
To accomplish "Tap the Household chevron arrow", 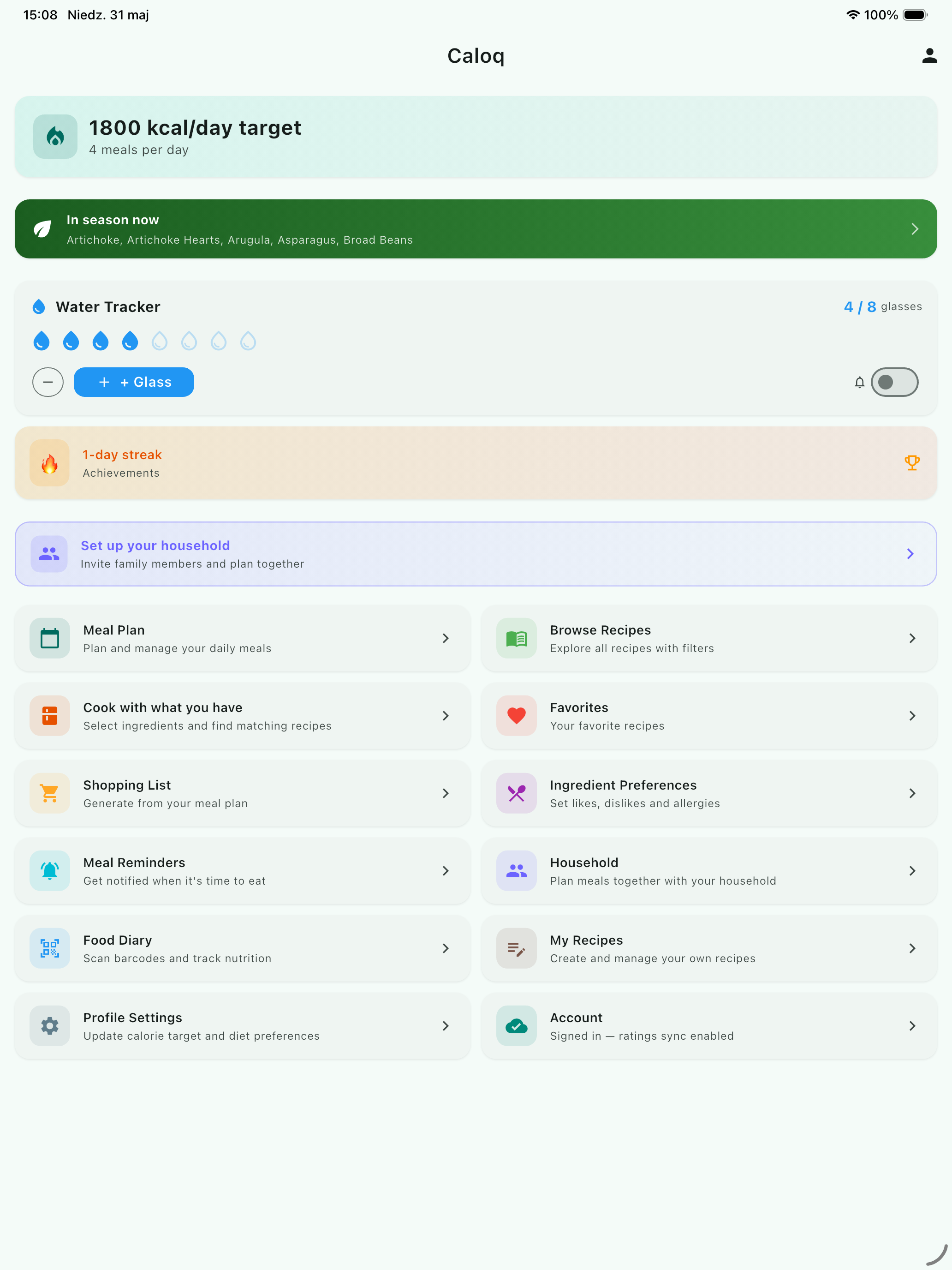I will [x=912, y=871].
